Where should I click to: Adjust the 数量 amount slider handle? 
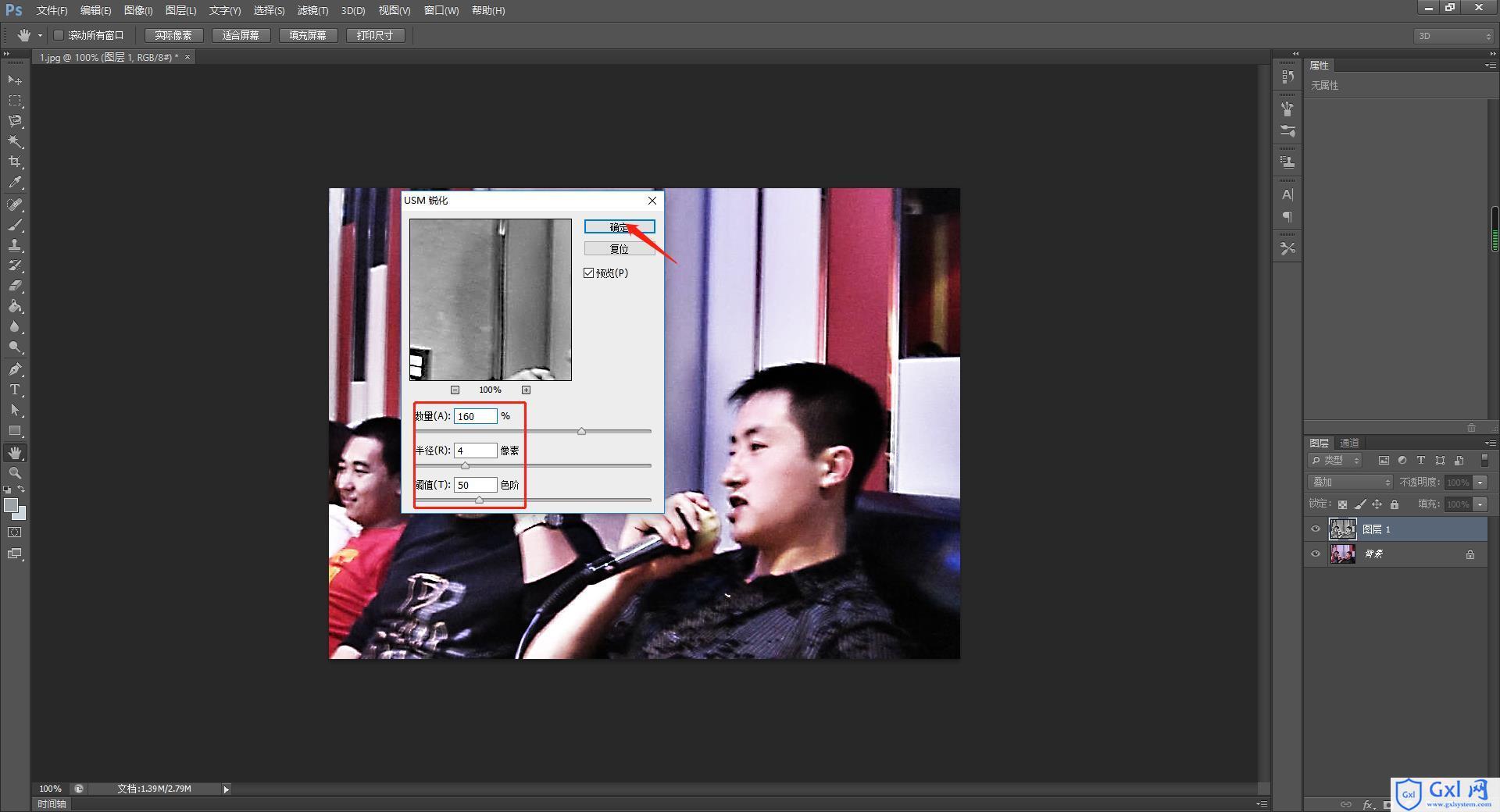click(581, 431)
